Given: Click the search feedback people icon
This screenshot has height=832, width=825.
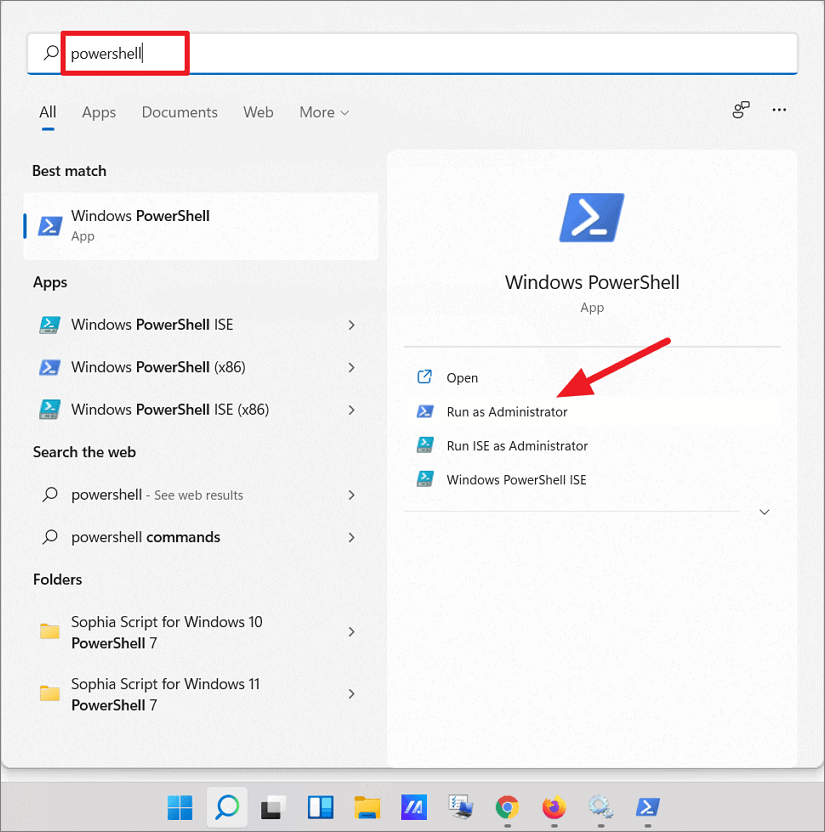Looking at the screenshot, I should click(x=741, y=110).
